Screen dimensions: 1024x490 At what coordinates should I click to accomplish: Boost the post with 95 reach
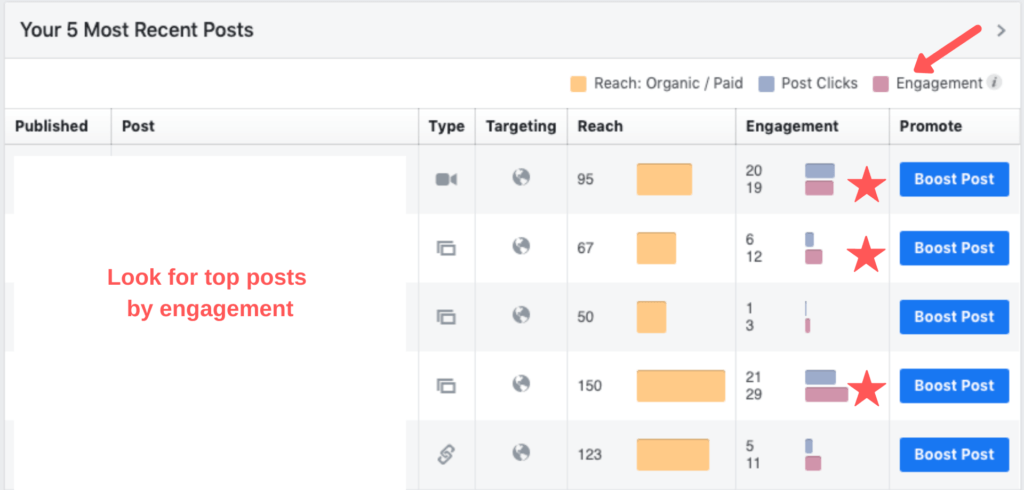954,179
